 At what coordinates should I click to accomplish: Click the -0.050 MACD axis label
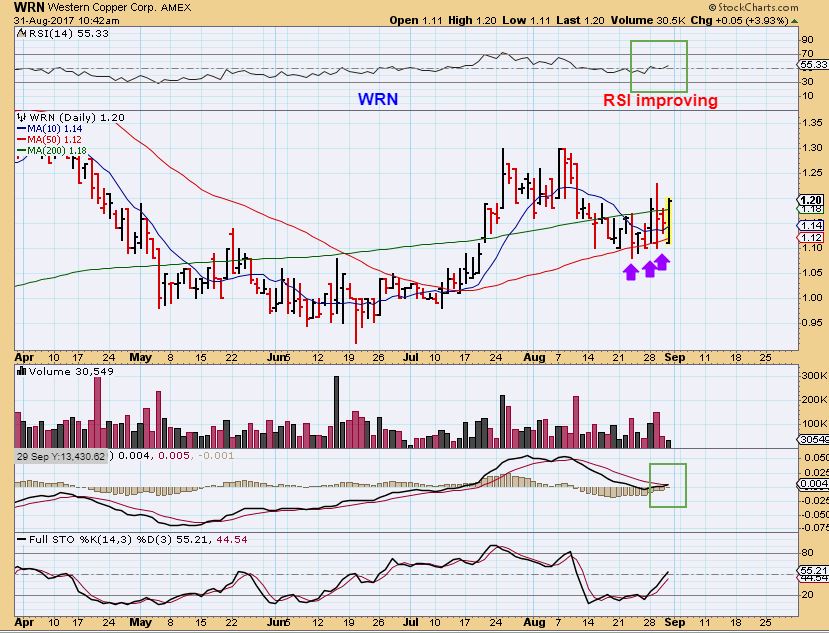coord(814,514)
